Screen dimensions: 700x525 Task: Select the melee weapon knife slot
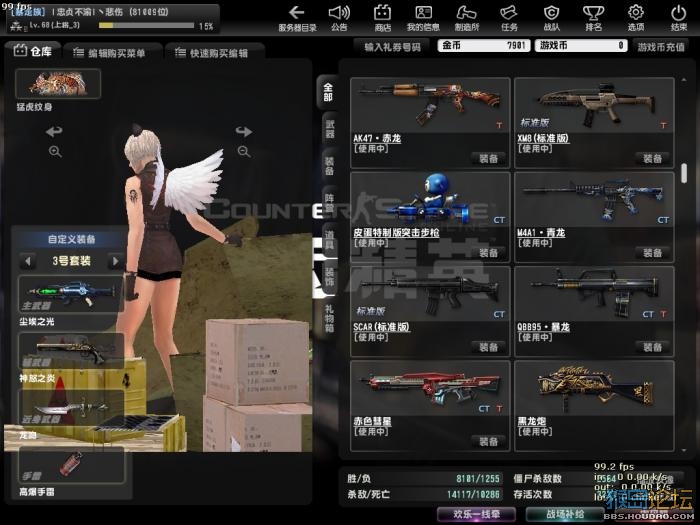[71, 408]
